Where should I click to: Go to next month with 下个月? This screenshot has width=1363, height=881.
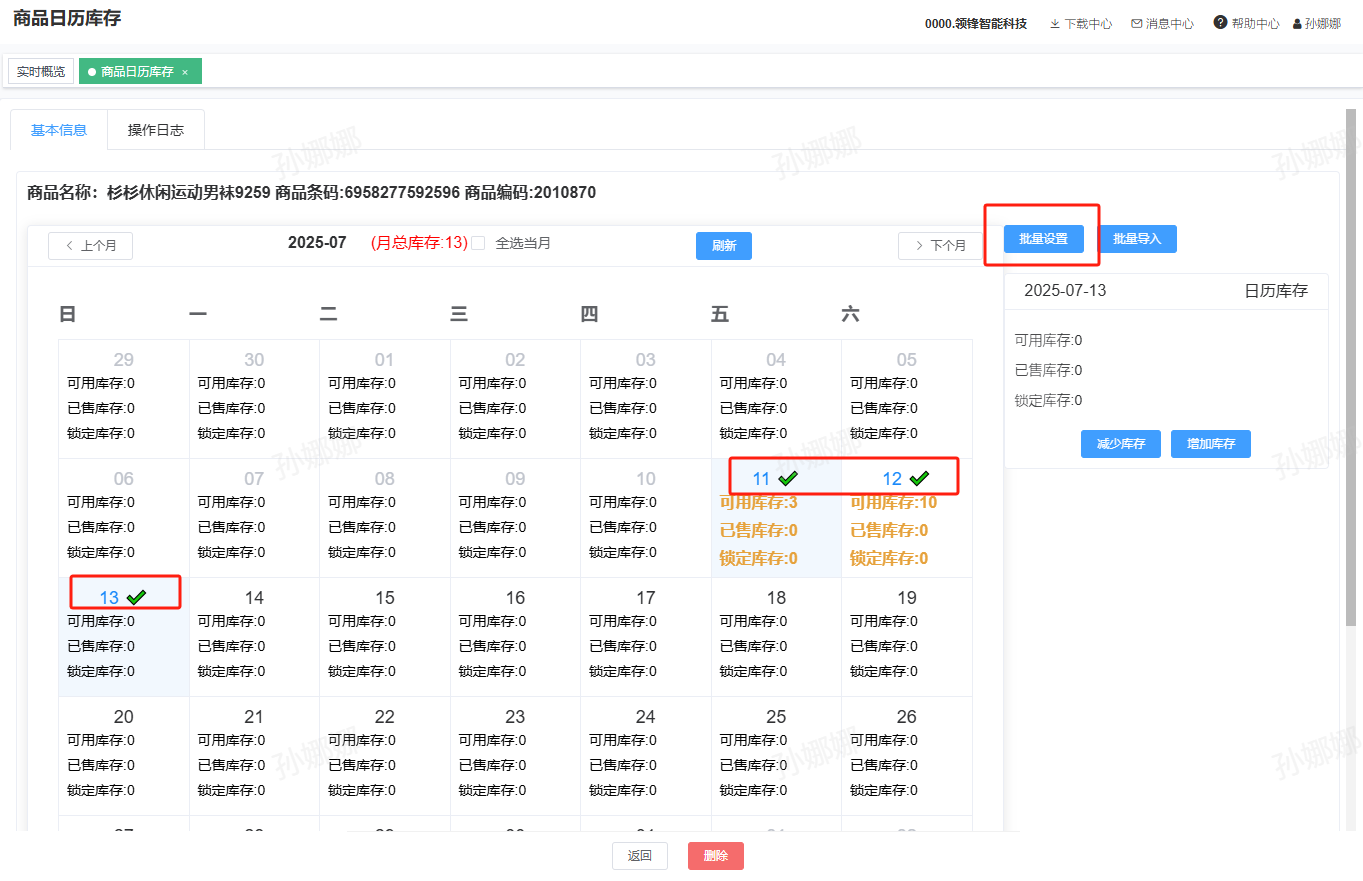click(x=940, y=246)
